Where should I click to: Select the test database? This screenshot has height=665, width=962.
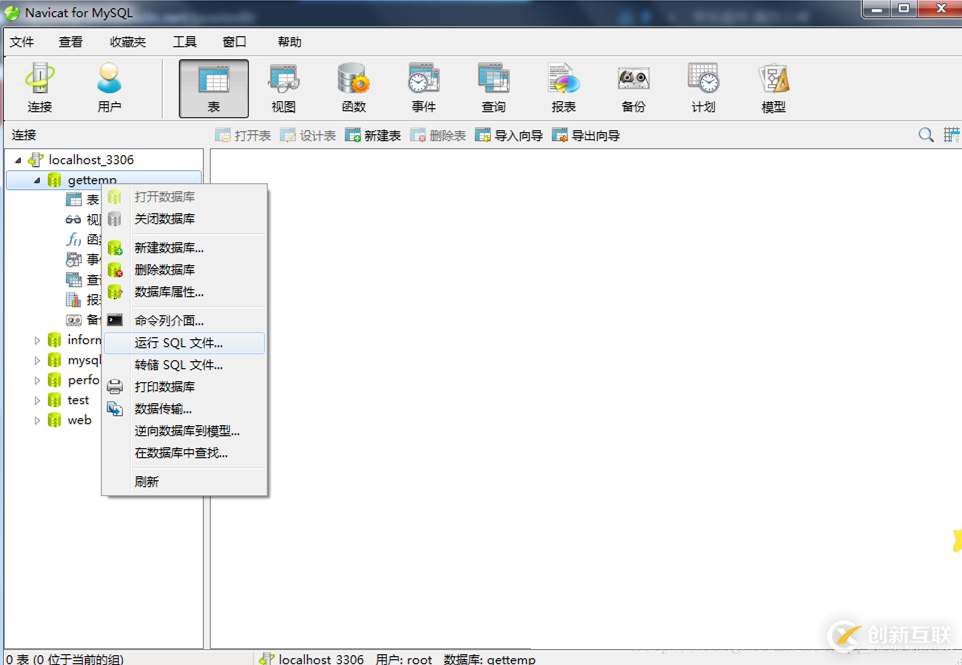pos(78,400)
